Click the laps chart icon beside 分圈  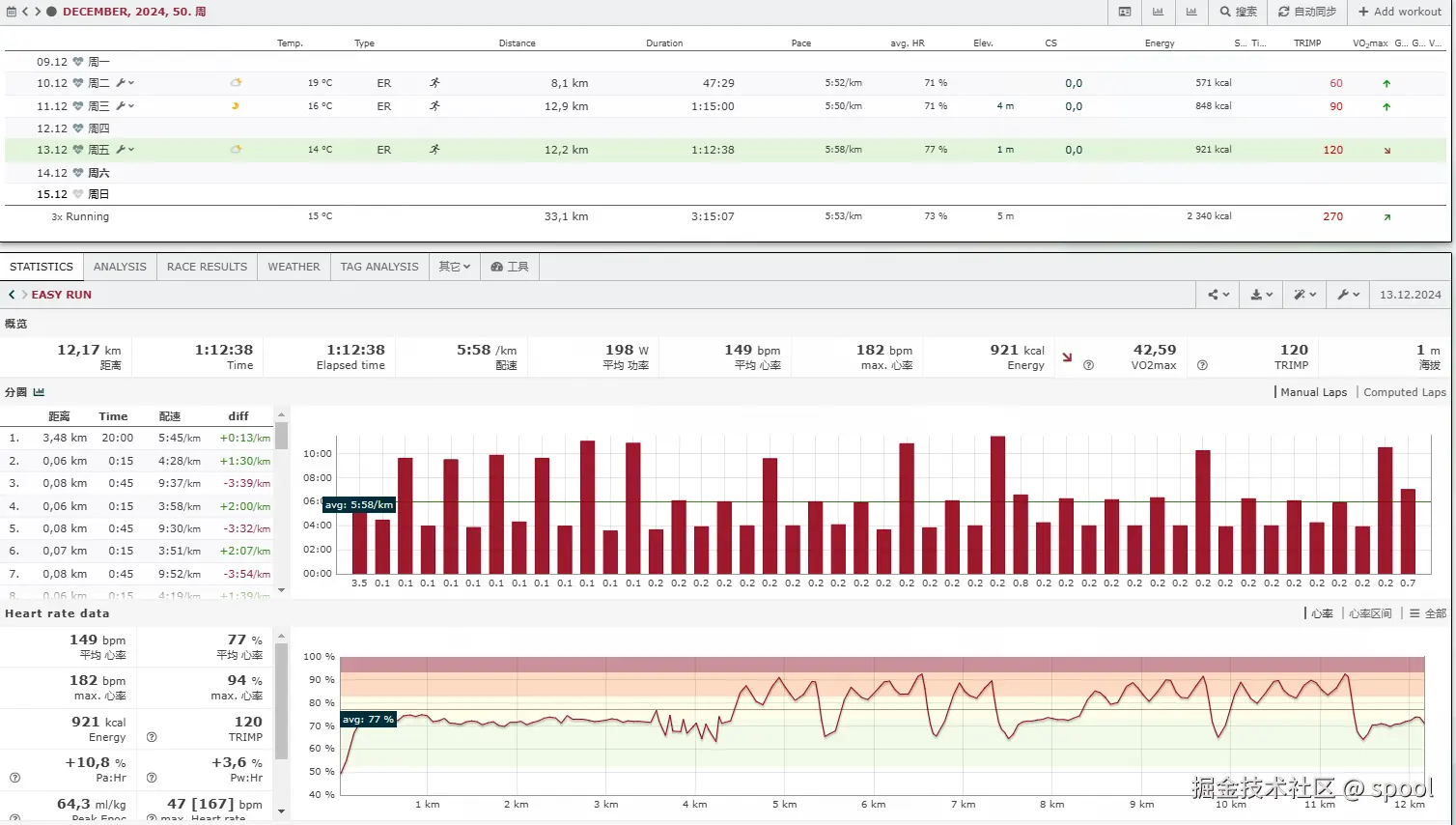39,392
